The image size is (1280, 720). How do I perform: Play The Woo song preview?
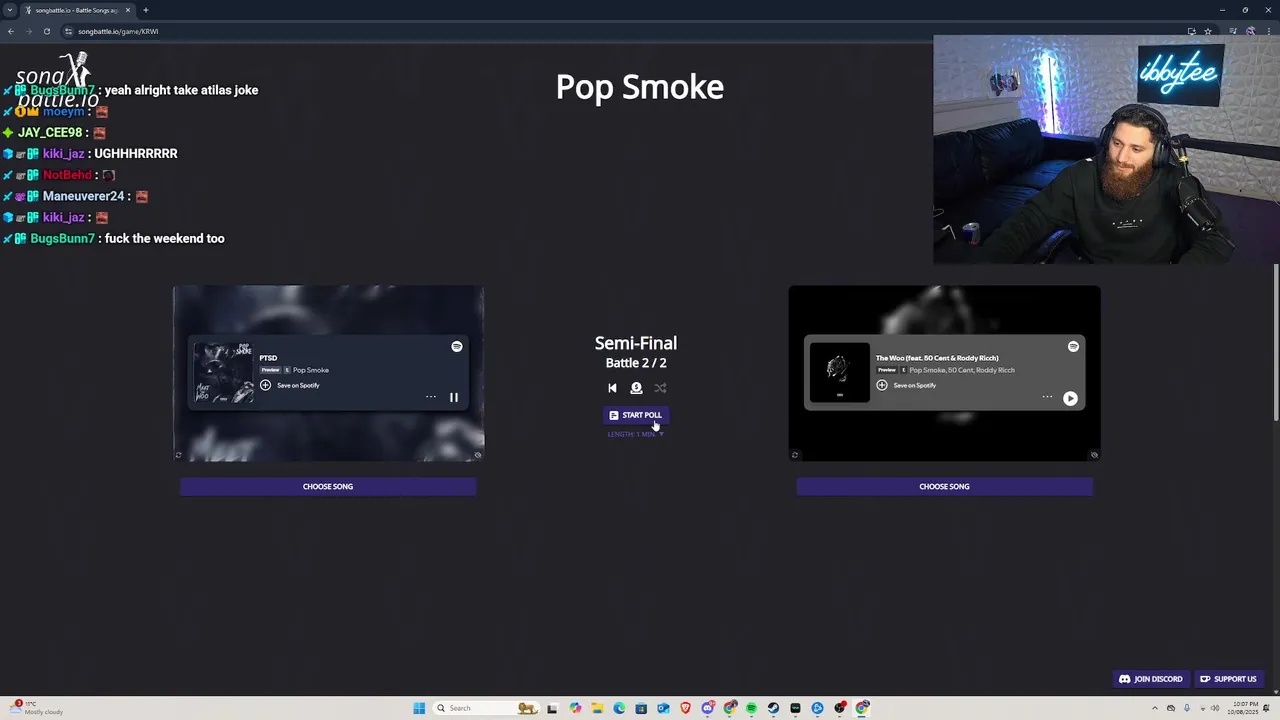point(1070,398)
